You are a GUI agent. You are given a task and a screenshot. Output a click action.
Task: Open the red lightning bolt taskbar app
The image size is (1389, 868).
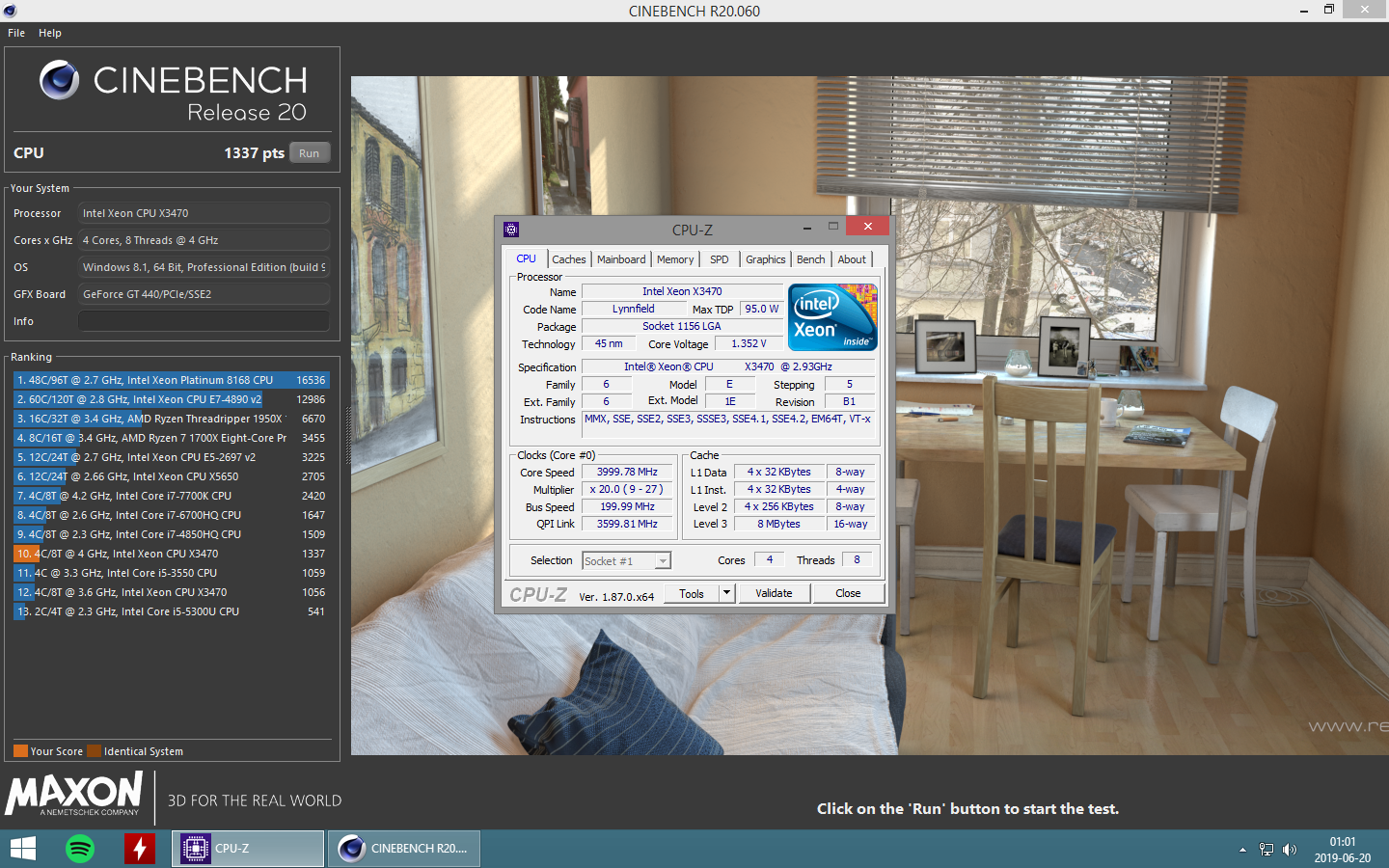140,849
